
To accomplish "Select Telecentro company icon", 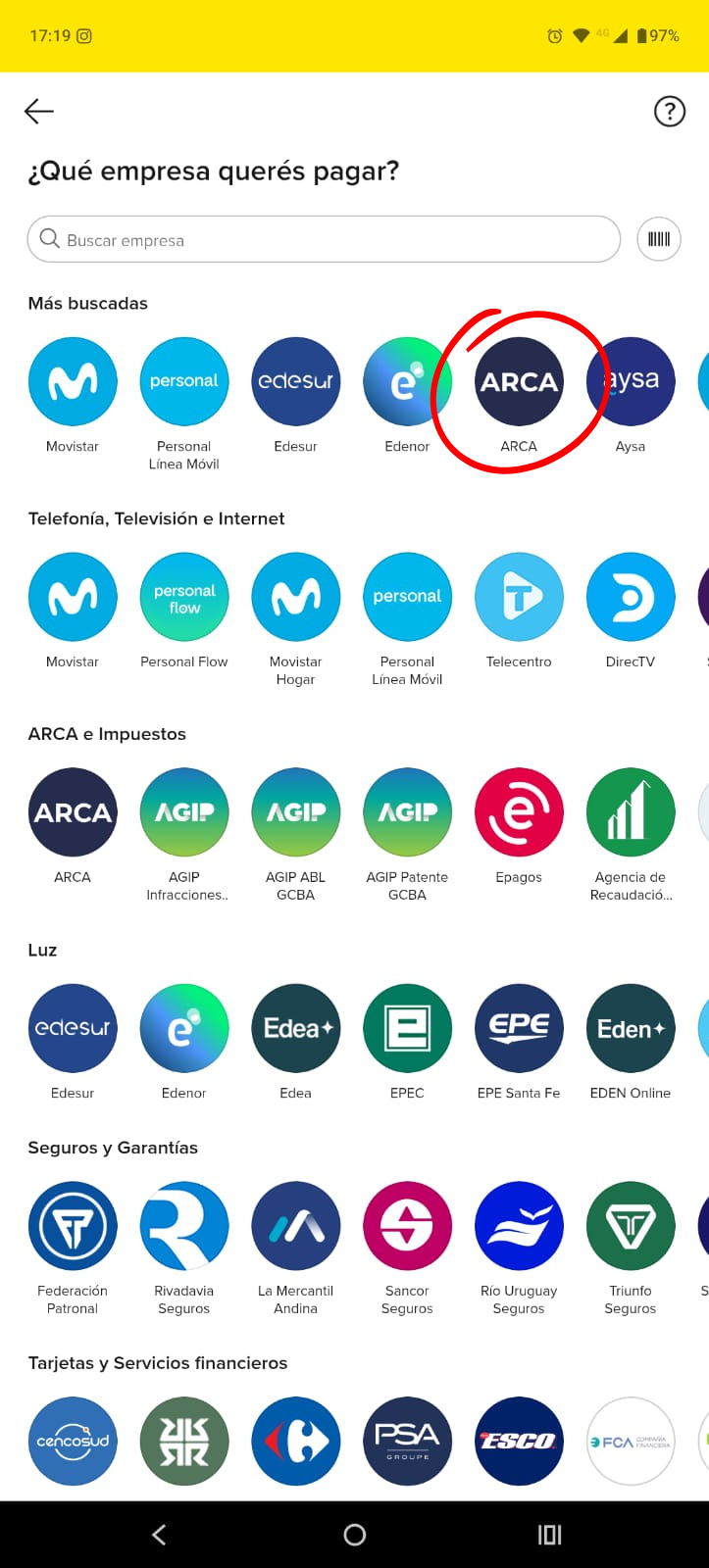I will tap(519, 598).
